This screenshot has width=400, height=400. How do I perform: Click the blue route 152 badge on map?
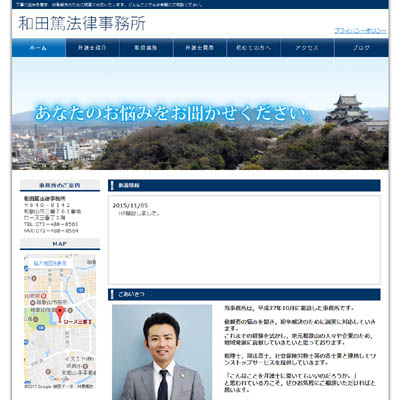tap(80, 290)
